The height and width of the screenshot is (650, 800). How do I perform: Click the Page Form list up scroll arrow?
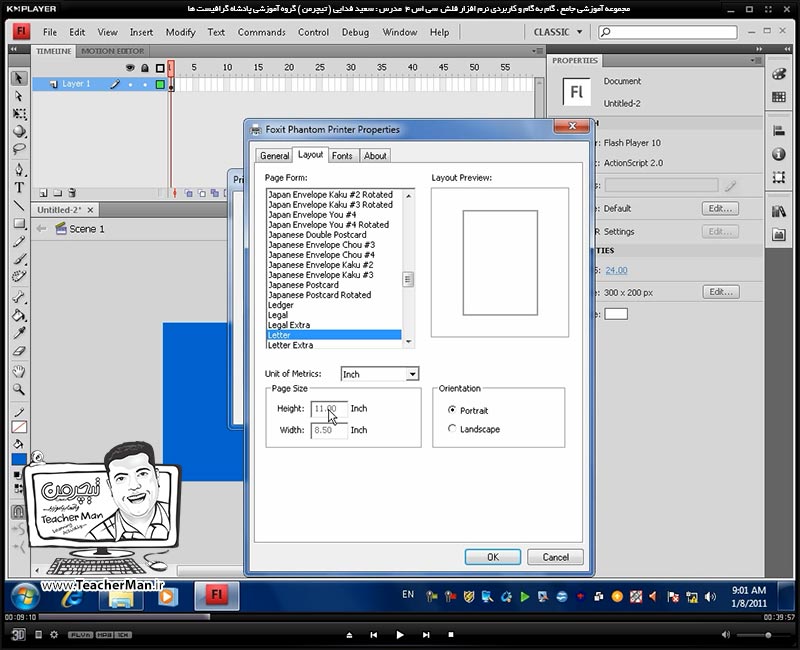click(408, 195)
